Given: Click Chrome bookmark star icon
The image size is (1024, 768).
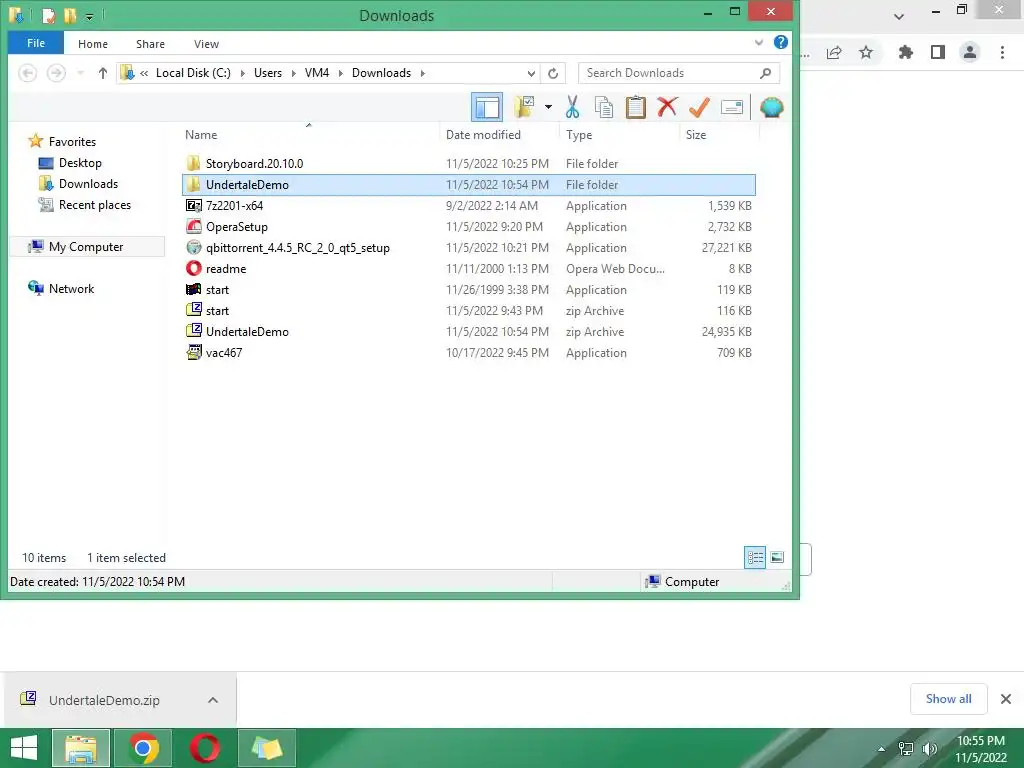Looking at the screenshot, I should tap(865, 52).
